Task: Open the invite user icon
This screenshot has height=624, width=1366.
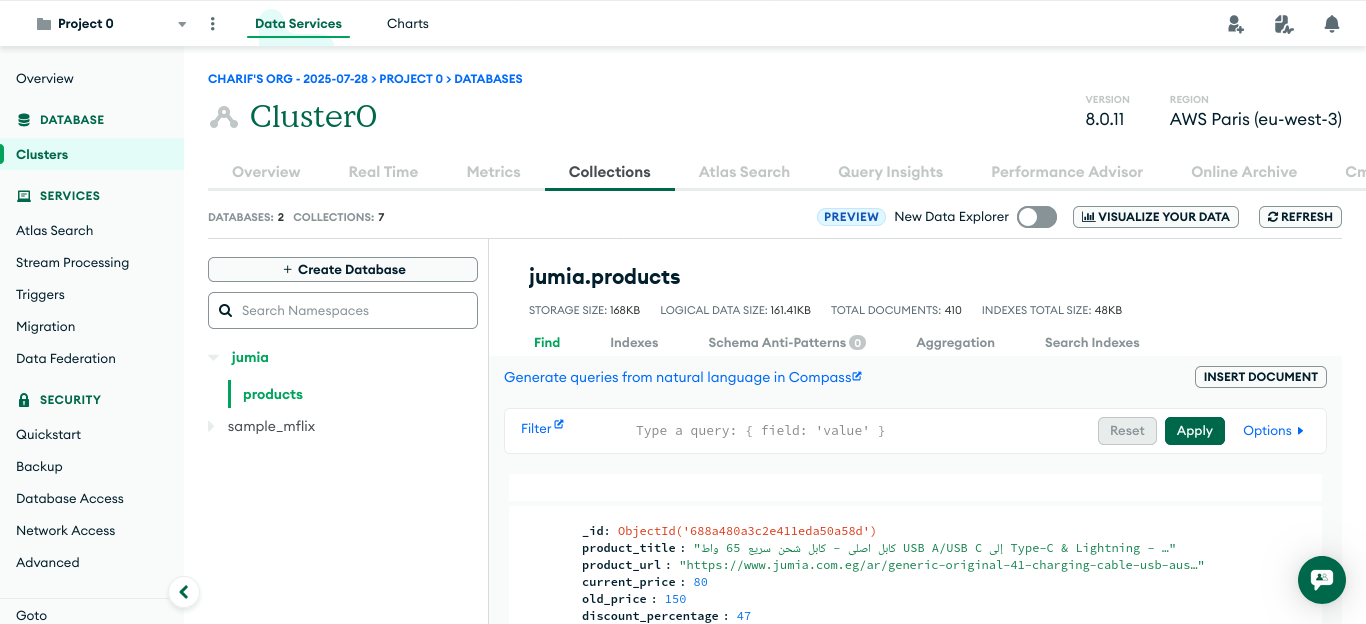Action: pos(1236,24)
